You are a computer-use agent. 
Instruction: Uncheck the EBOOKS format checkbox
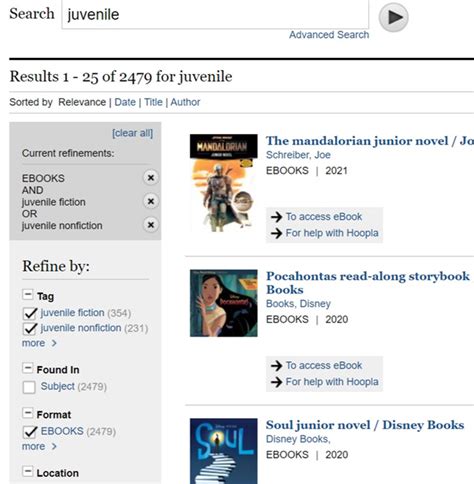(x=30, y=432)
